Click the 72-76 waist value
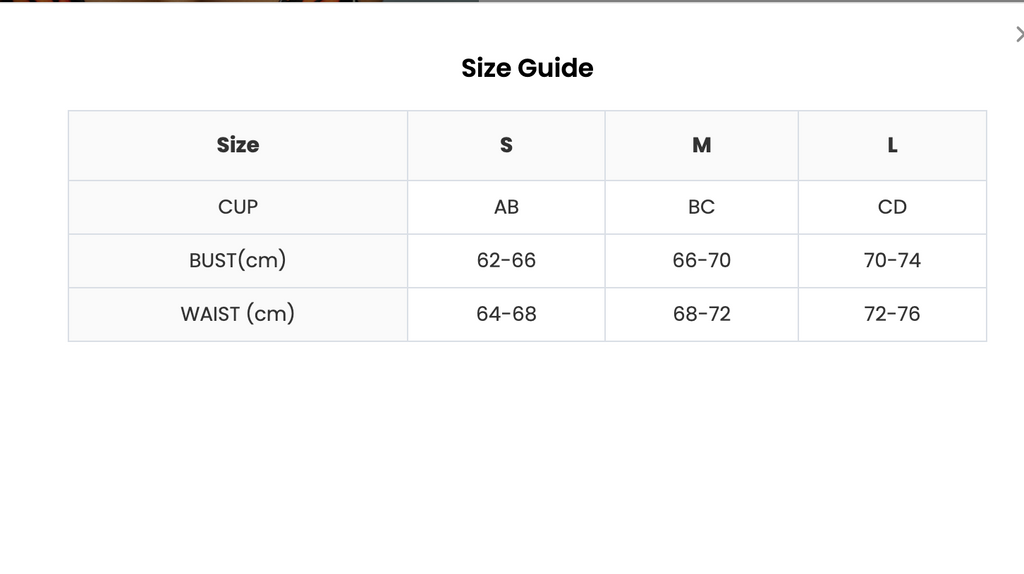1024x574 pixels. [x=892, y=314]
